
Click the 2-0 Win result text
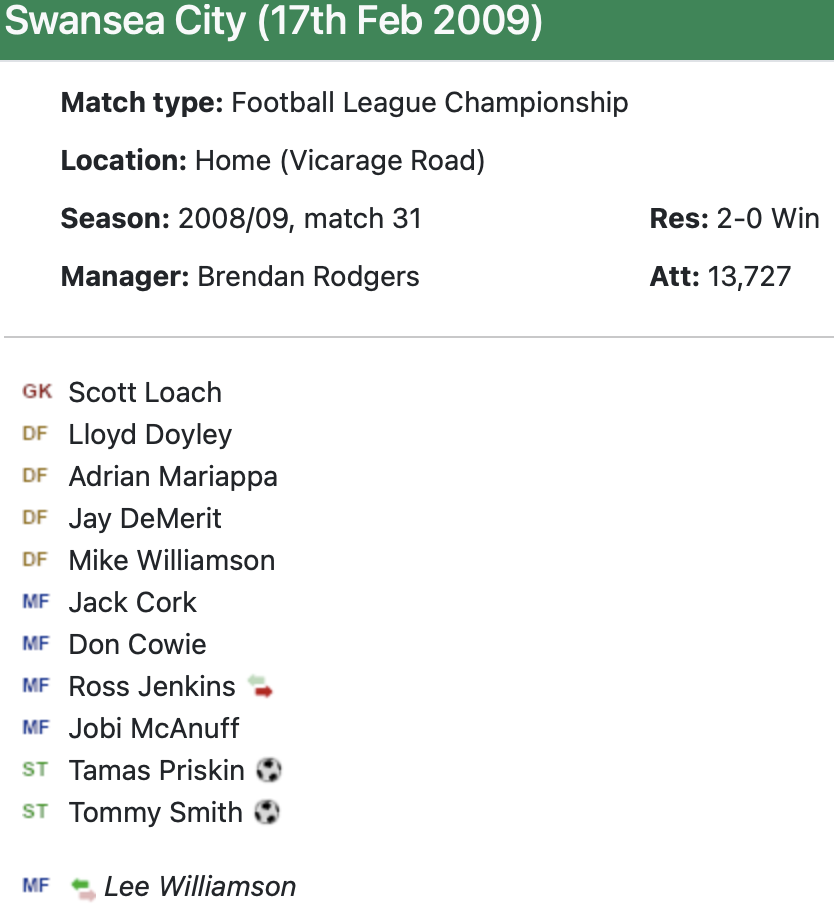768,218
